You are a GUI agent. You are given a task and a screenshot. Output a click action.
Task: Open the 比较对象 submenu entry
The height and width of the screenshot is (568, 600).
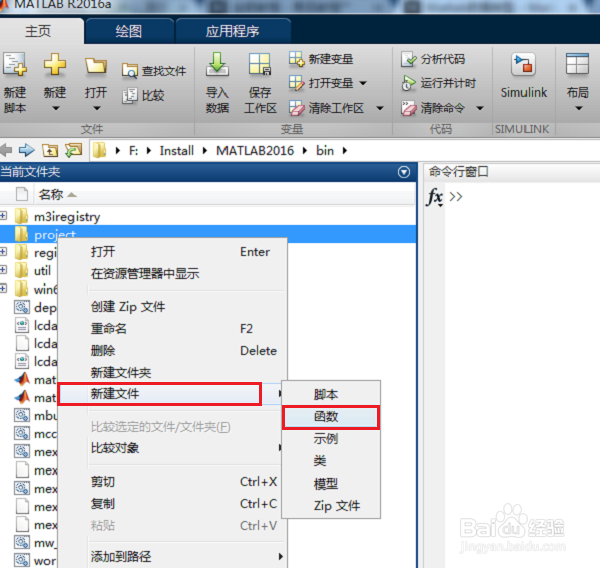171,447
